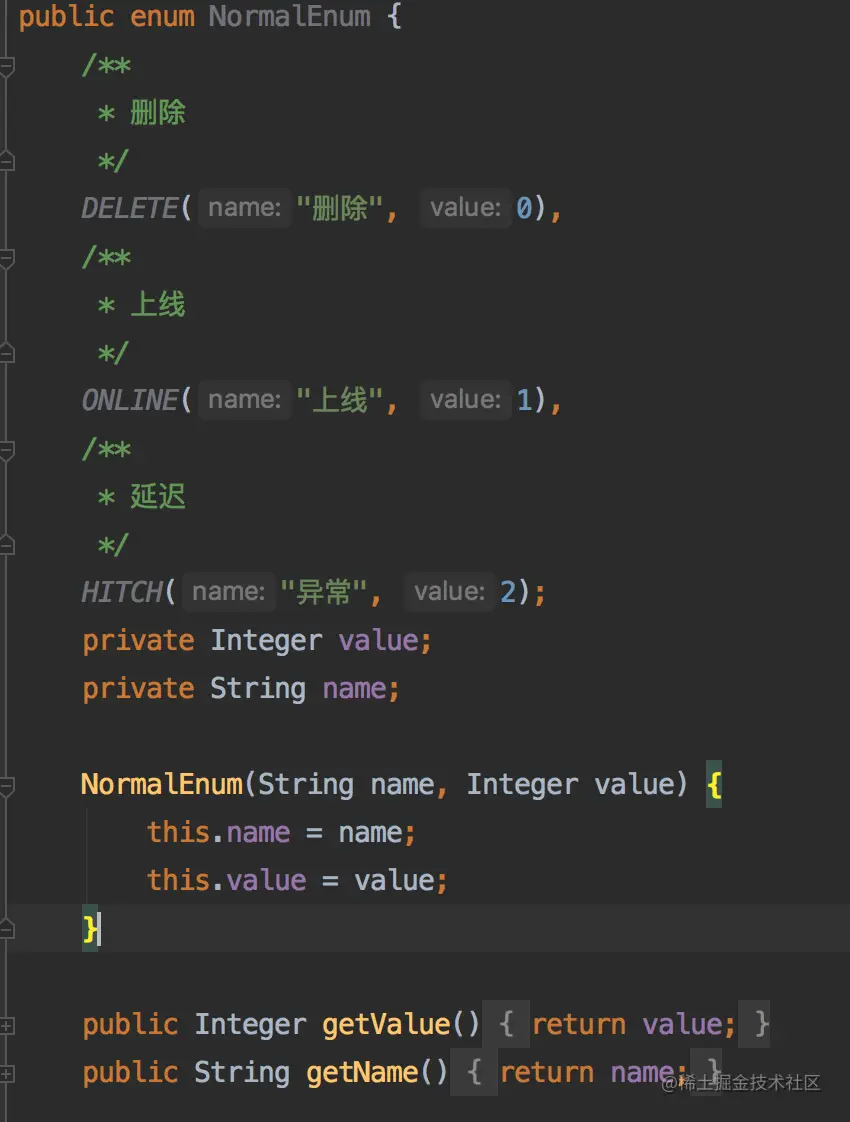Click the value: hint in the DELETE line
Viewport: 850px width, 1122px height.
[466, 208]
